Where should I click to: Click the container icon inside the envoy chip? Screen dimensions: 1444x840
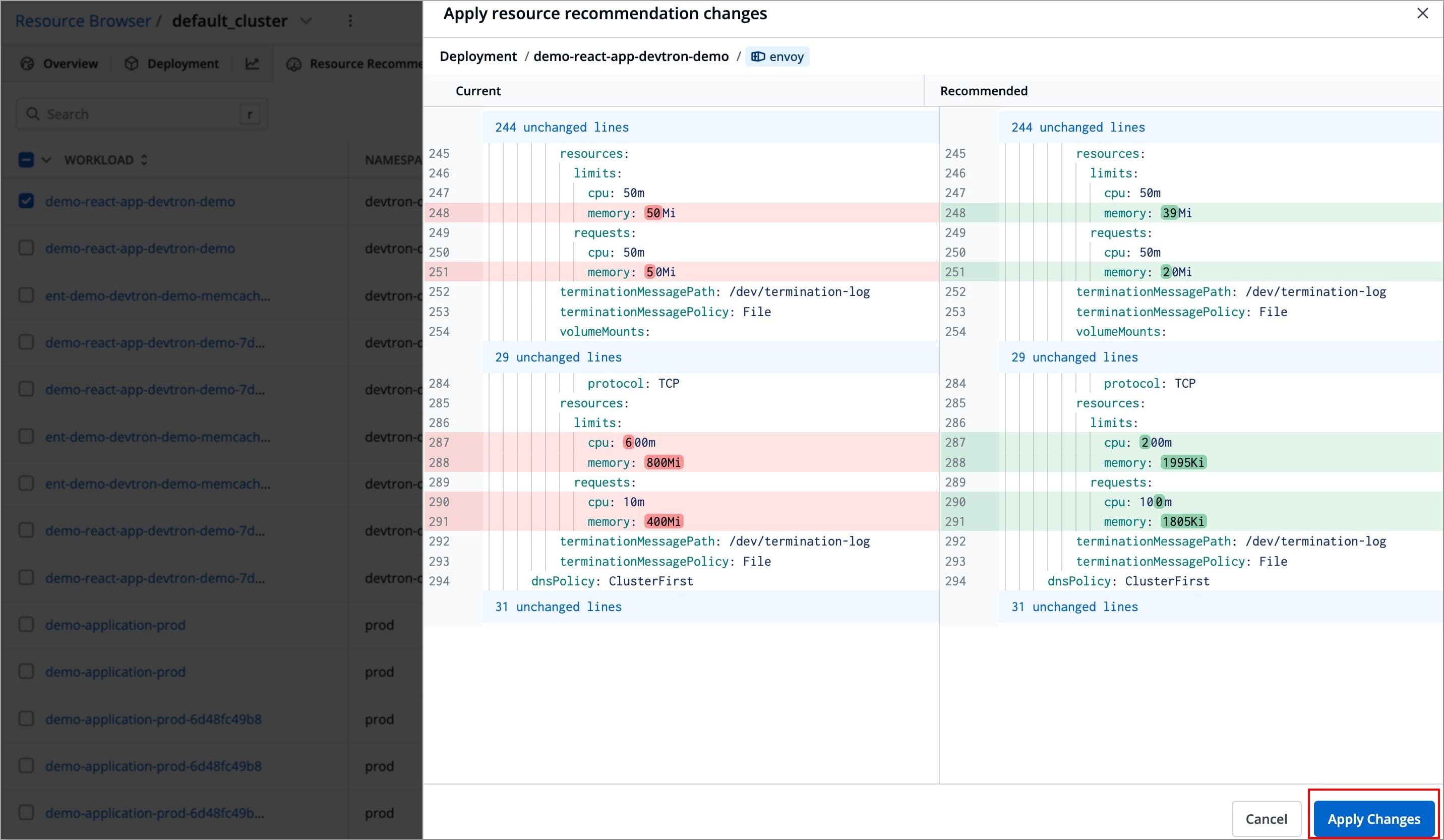(759, 56)
